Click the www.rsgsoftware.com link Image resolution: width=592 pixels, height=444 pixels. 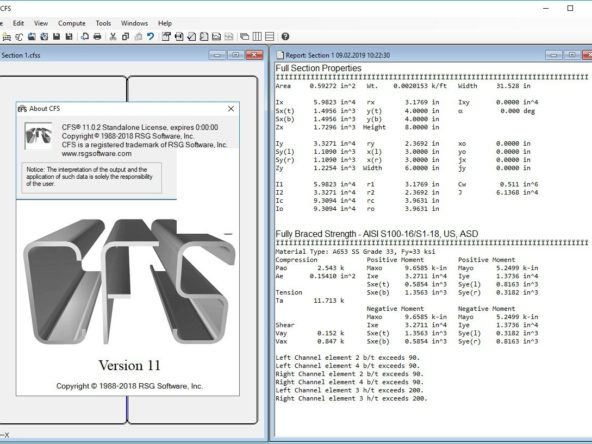tap(97, 154)
